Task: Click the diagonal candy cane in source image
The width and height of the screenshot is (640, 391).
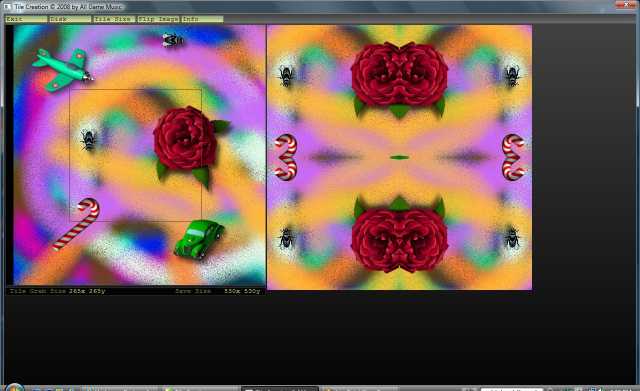Action: coord(76,224)
